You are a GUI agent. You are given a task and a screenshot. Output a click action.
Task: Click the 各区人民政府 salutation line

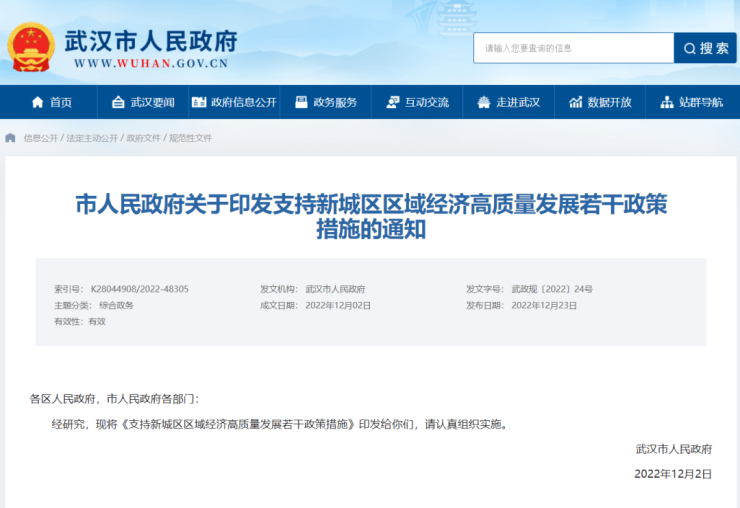click(x=115, y=399)
